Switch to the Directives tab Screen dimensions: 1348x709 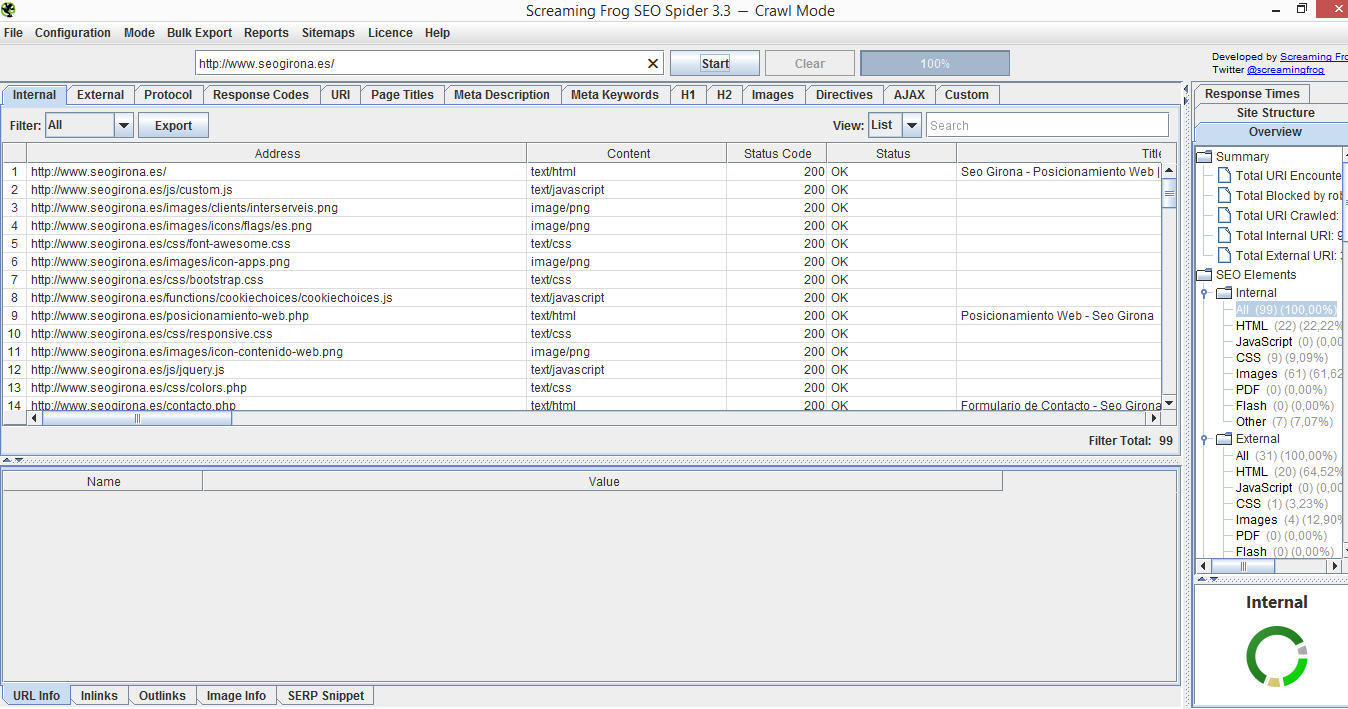(x=844, y=95)
